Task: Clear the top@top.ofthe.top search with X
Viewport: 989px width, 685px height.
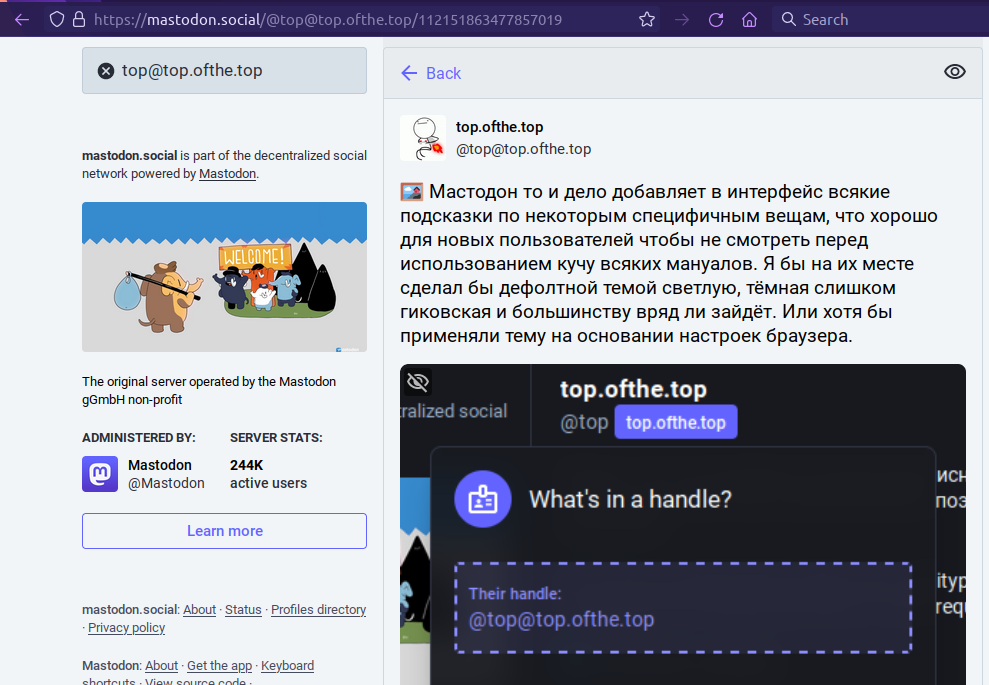Action: pyautogui.click(x=106, y=71)
